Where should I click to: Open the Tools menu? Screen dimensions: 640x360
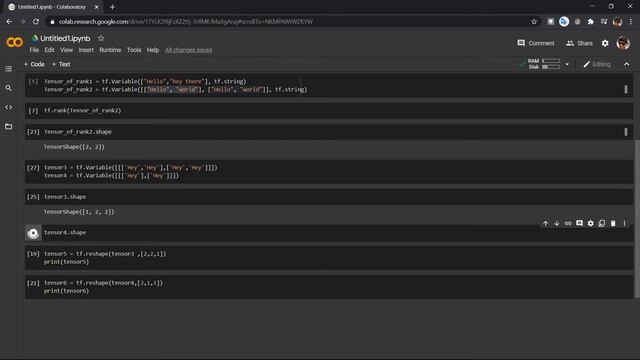tap(134, 50)
